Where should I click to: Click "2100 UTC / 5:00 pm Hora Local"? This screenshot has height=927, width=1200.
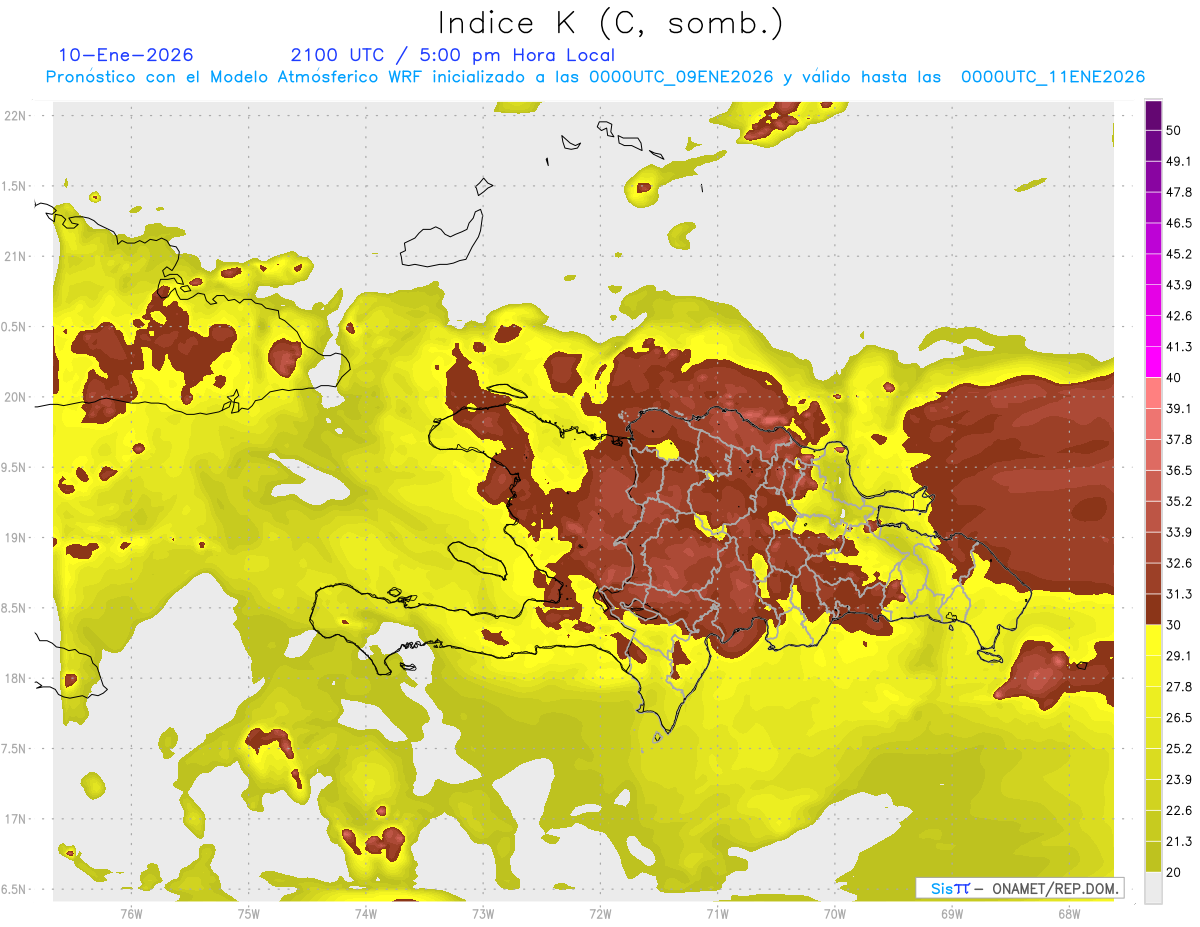(453, 55)
